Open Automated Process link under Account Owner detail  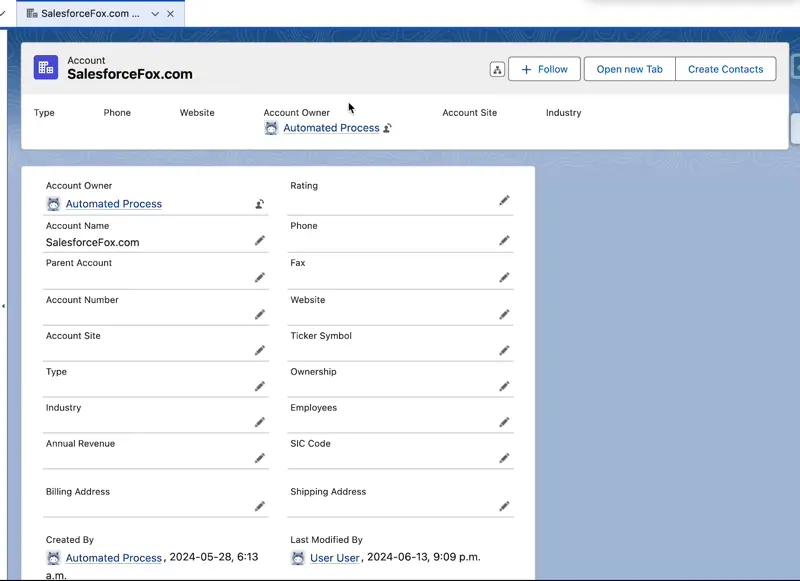coord(114,204)
